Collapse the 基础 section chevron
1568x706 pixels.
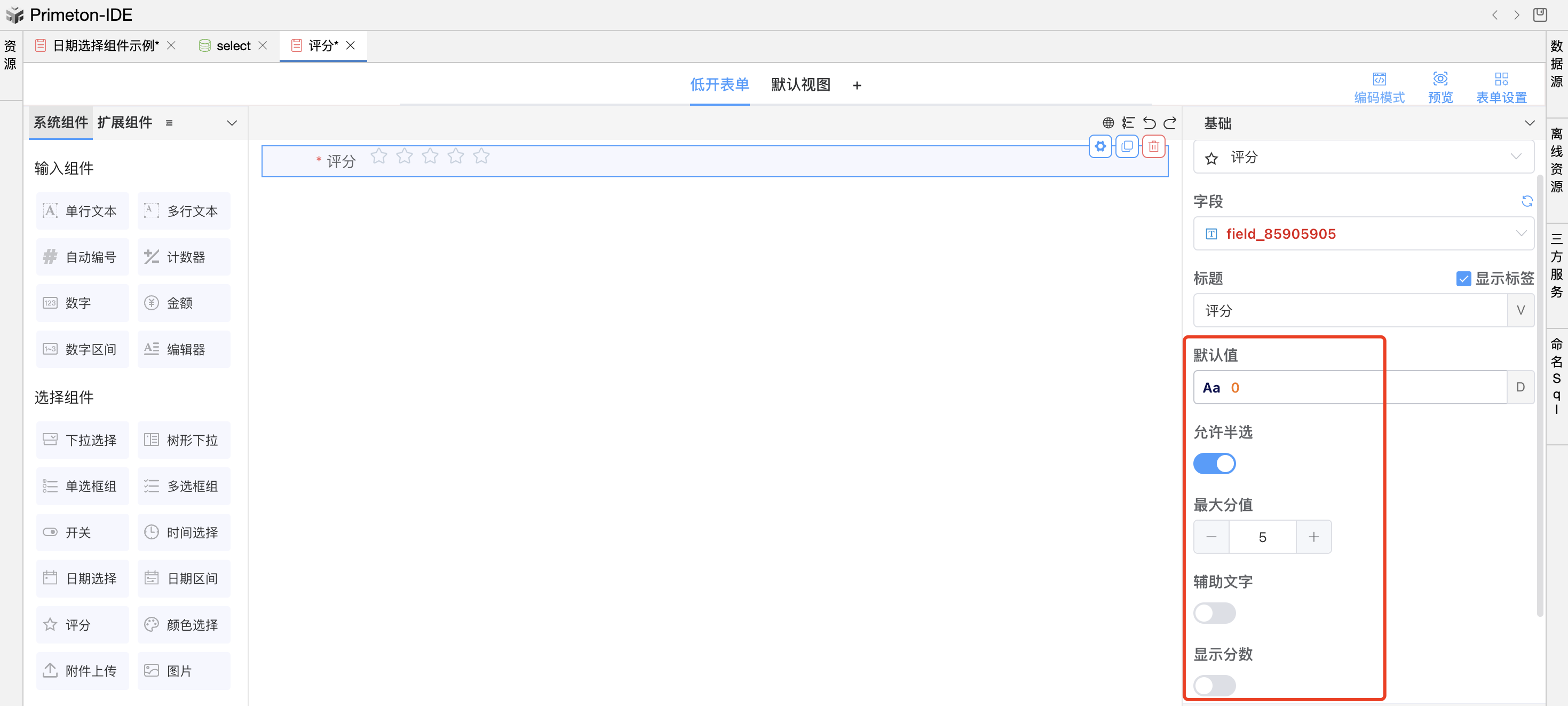point(1529,123)
